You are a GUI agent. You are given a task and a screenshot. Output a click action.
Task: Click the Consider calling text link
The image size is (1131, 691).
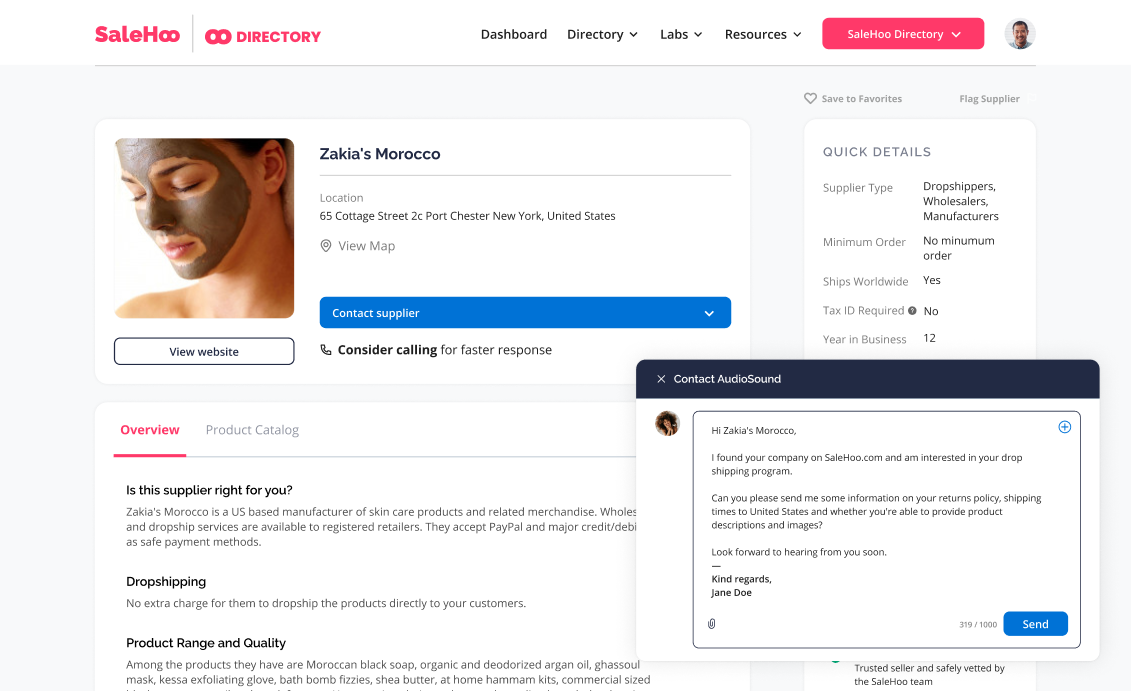pyautogui.click(x=387, y=350)
